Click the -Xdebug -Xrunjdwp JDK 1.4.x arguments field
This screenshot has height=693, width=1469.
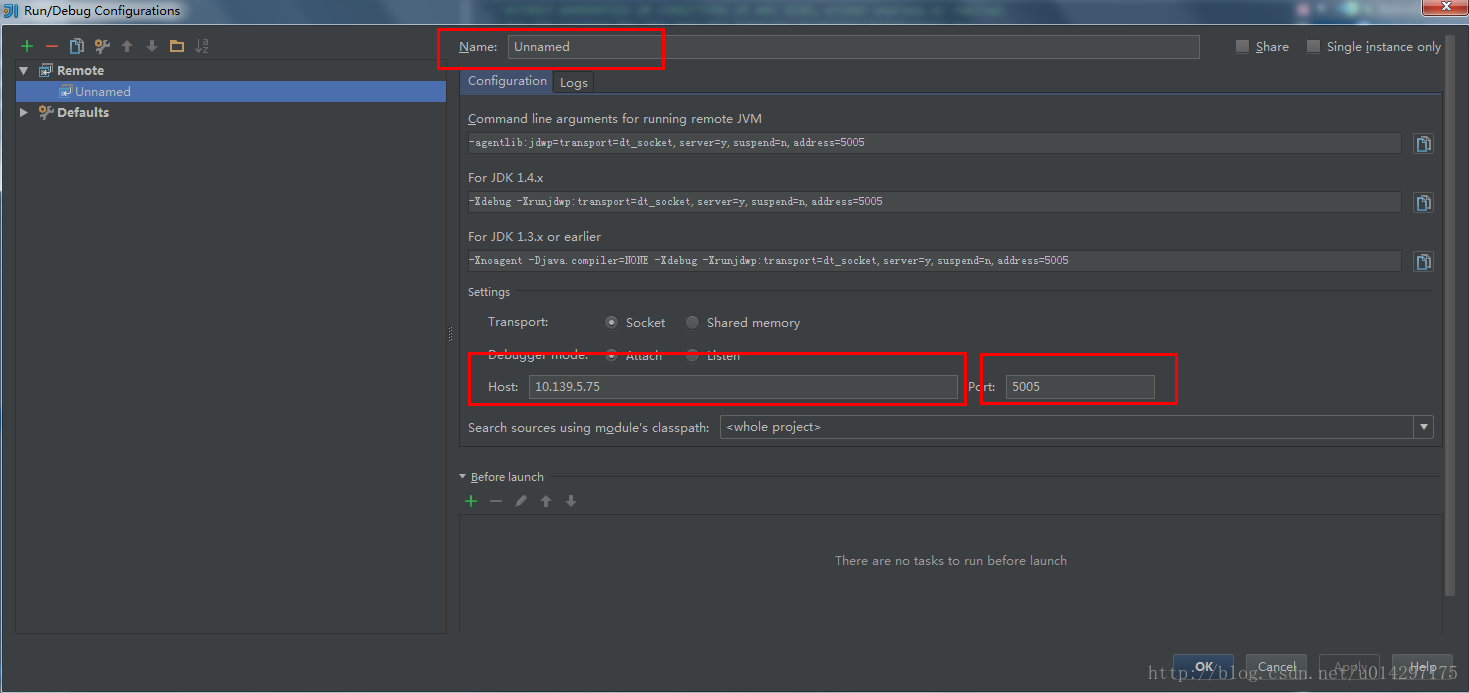click(934, 202)
